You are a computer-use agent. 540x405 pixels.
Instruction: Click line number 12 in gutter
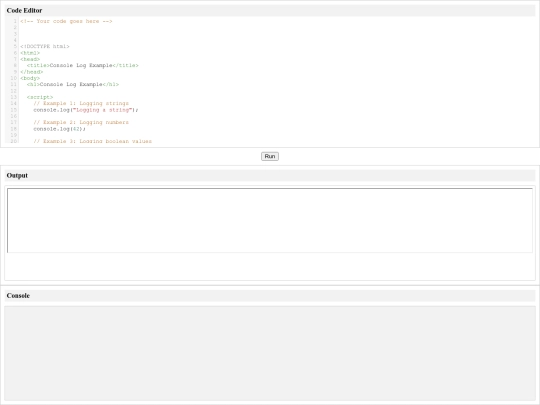tap(14, 91)
